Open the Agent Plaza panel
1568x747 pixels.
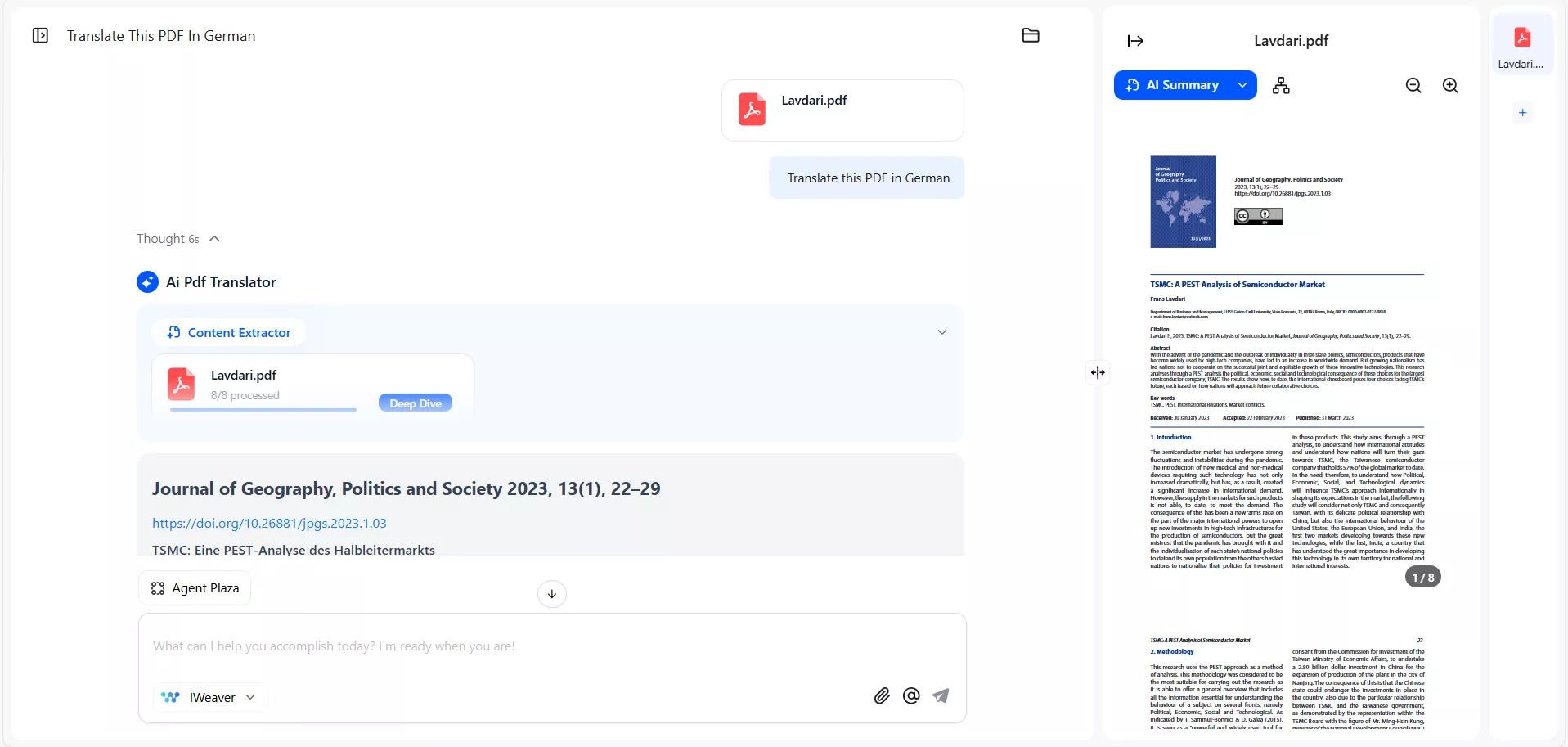[x=195, y=587]
